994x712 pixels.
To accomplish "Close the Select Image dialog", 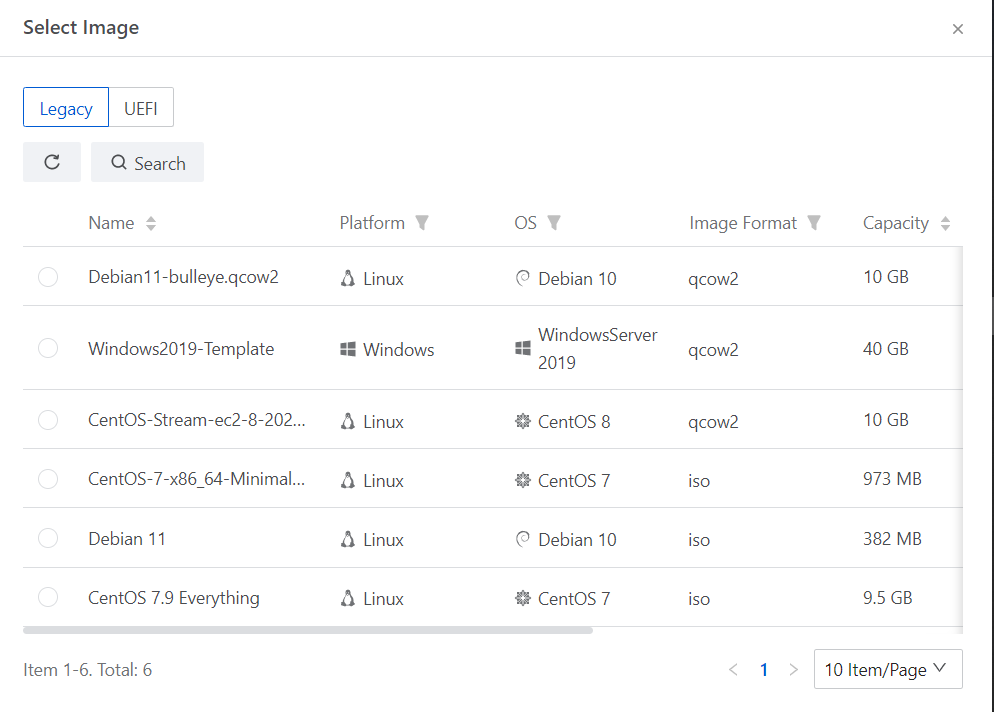I will [958, 29].
